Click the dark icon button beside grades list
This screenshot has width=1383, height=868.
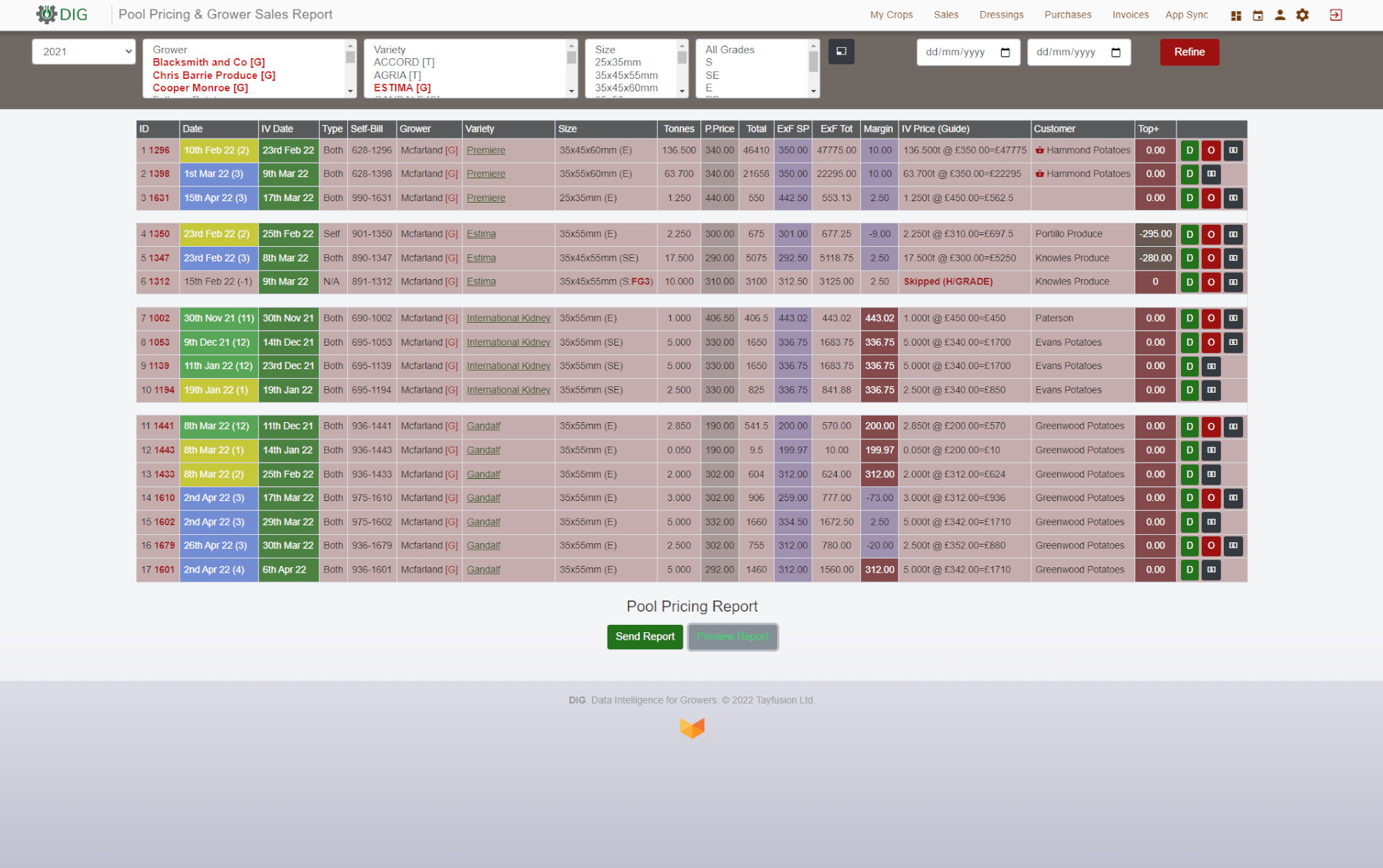[x=841, y=52]
